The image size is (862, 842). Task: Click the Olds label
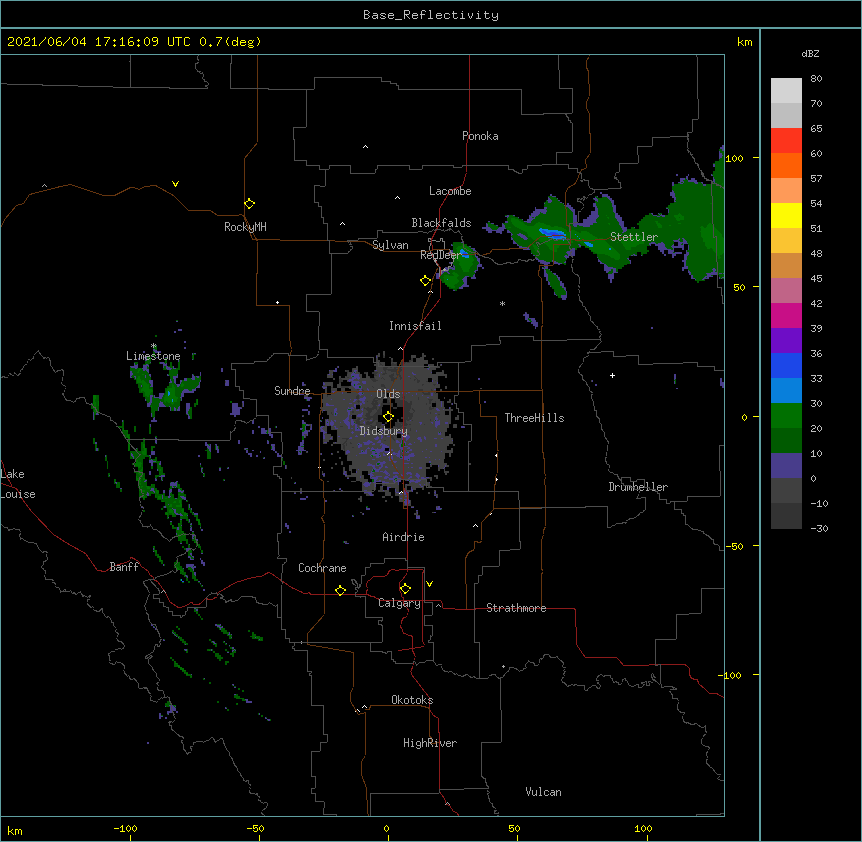tap(388, 394)
